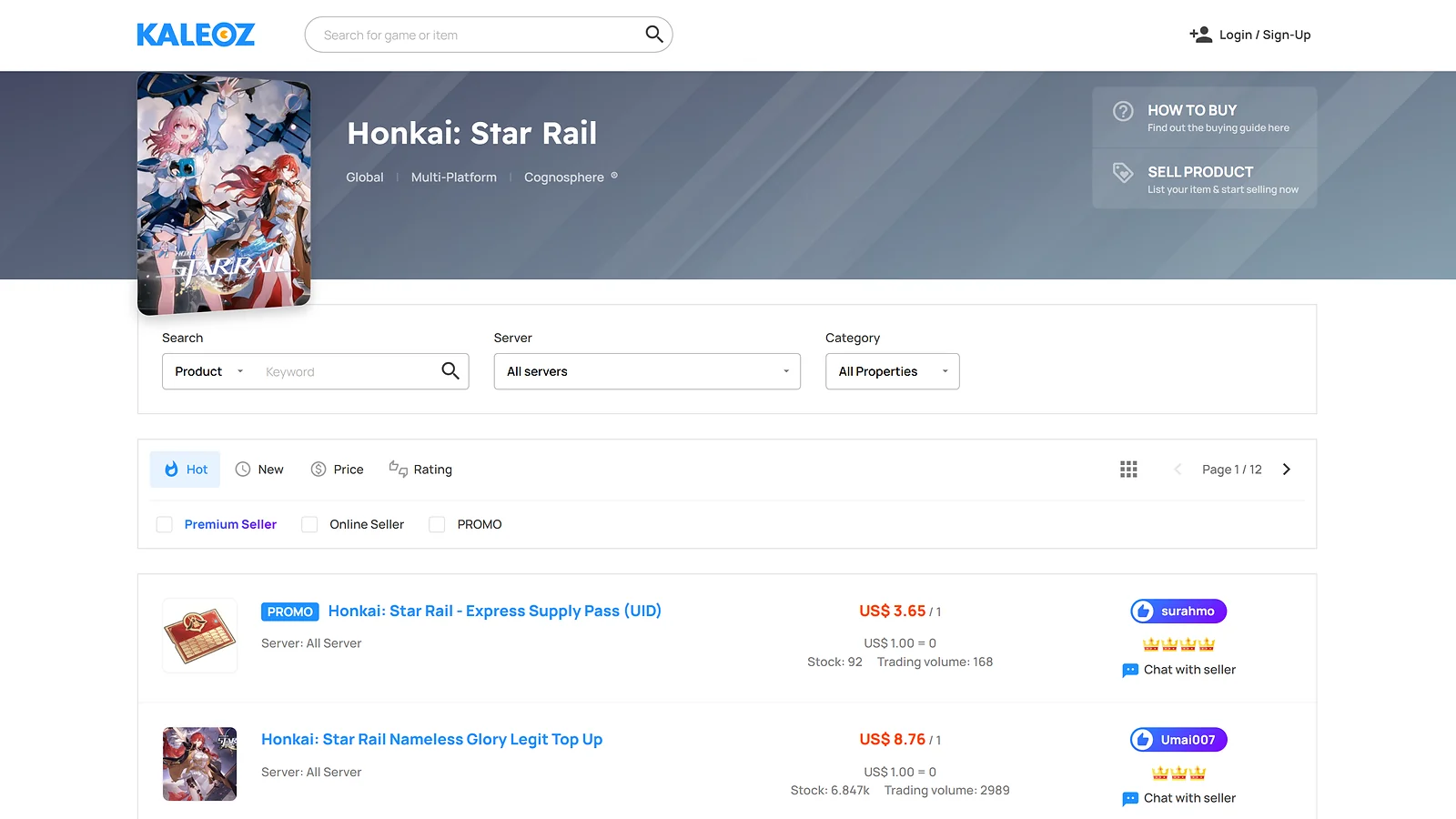Viewport: 1456px width, 819px height.
Task: Click the chat bubble icon for Umai007
Action: click(x=1130, y=799)
